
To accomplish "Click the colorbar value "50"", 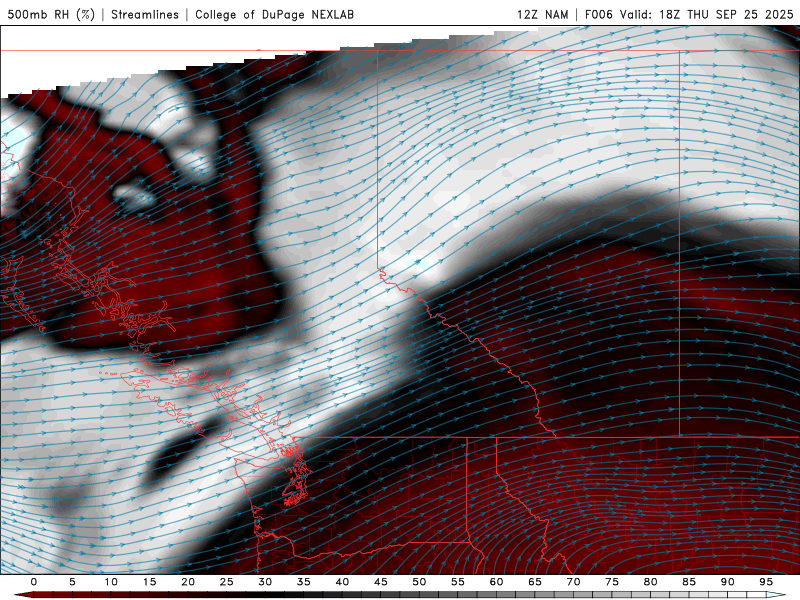I will point(419,582).
